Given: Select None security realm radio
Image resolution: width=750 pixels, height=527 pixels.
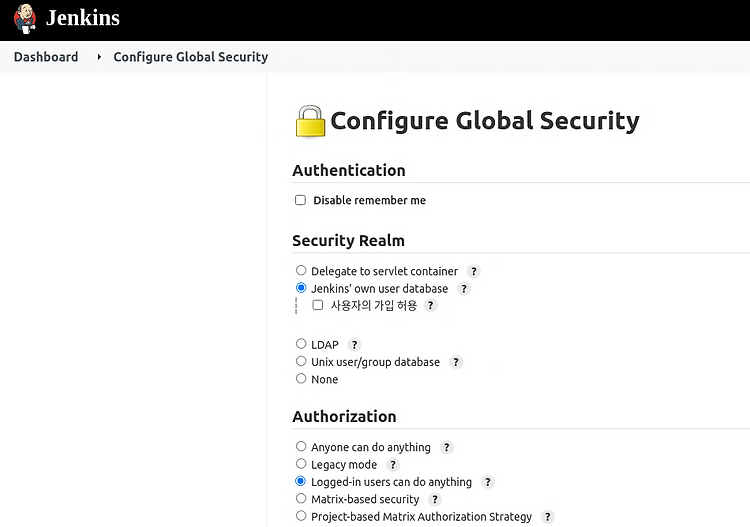Looking at the screenshot, I should point(301,378).
